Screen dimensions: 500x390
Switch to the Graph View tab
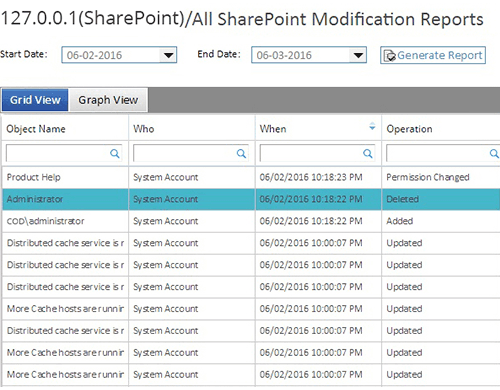click(x=108, y=100)
